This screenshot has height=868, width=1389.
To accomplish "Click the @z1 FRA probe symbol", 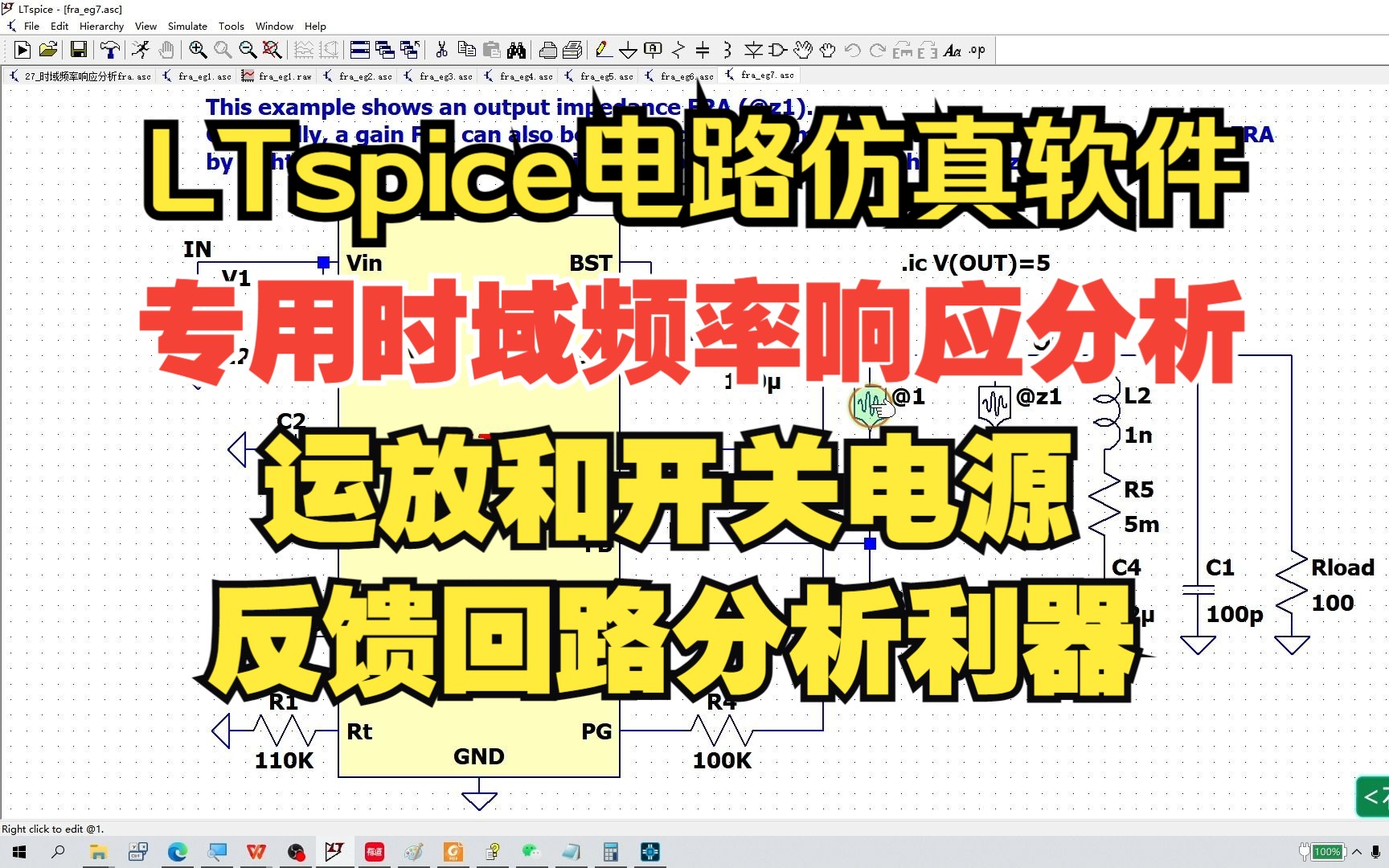I will tap(994, 403).
